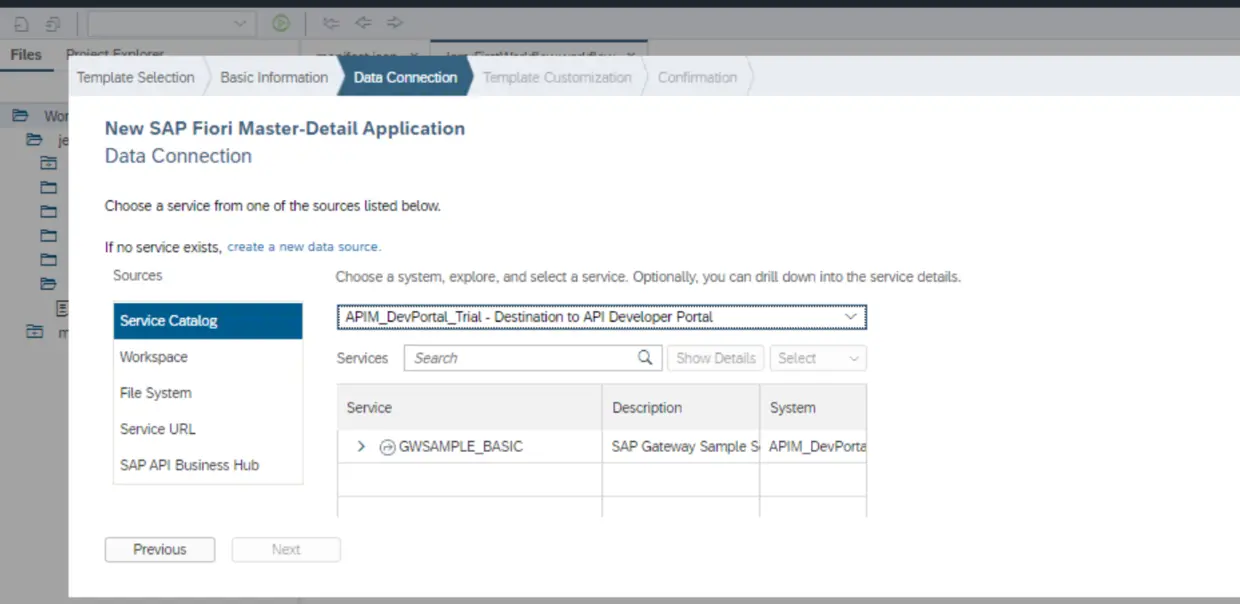Click the file icon in the file tree

point(63,308)
